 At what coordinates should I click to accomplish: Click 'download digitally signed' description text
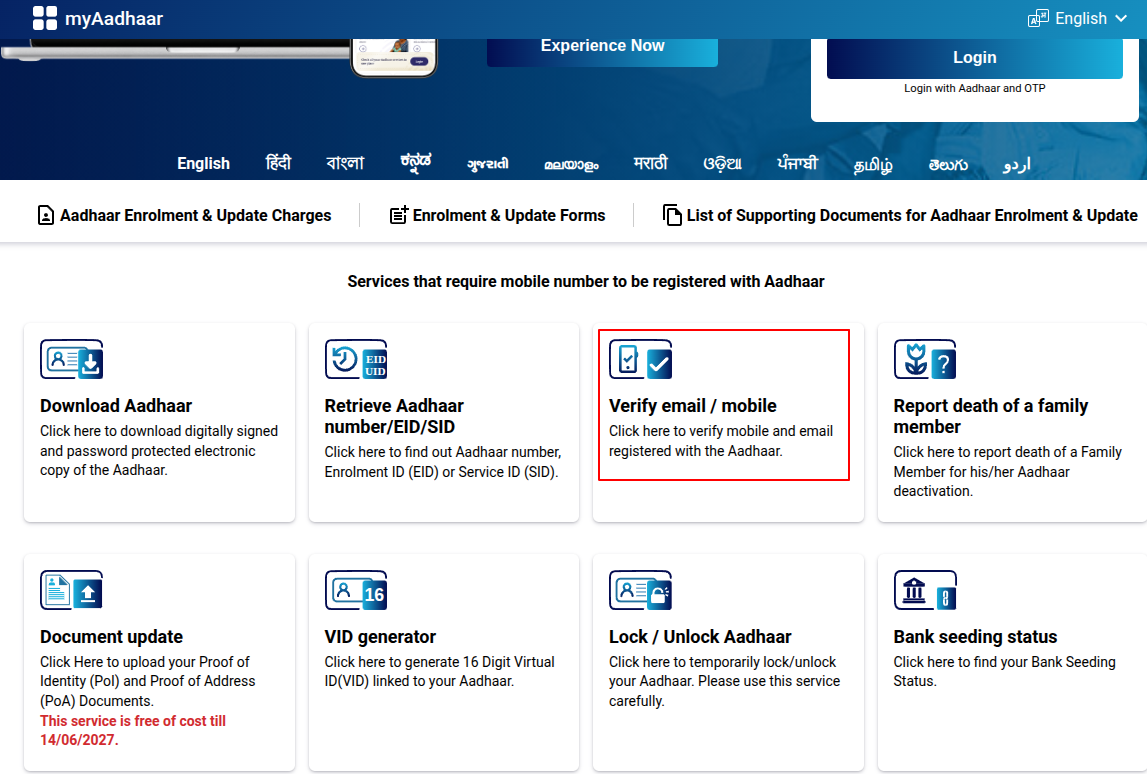[159, 451]
